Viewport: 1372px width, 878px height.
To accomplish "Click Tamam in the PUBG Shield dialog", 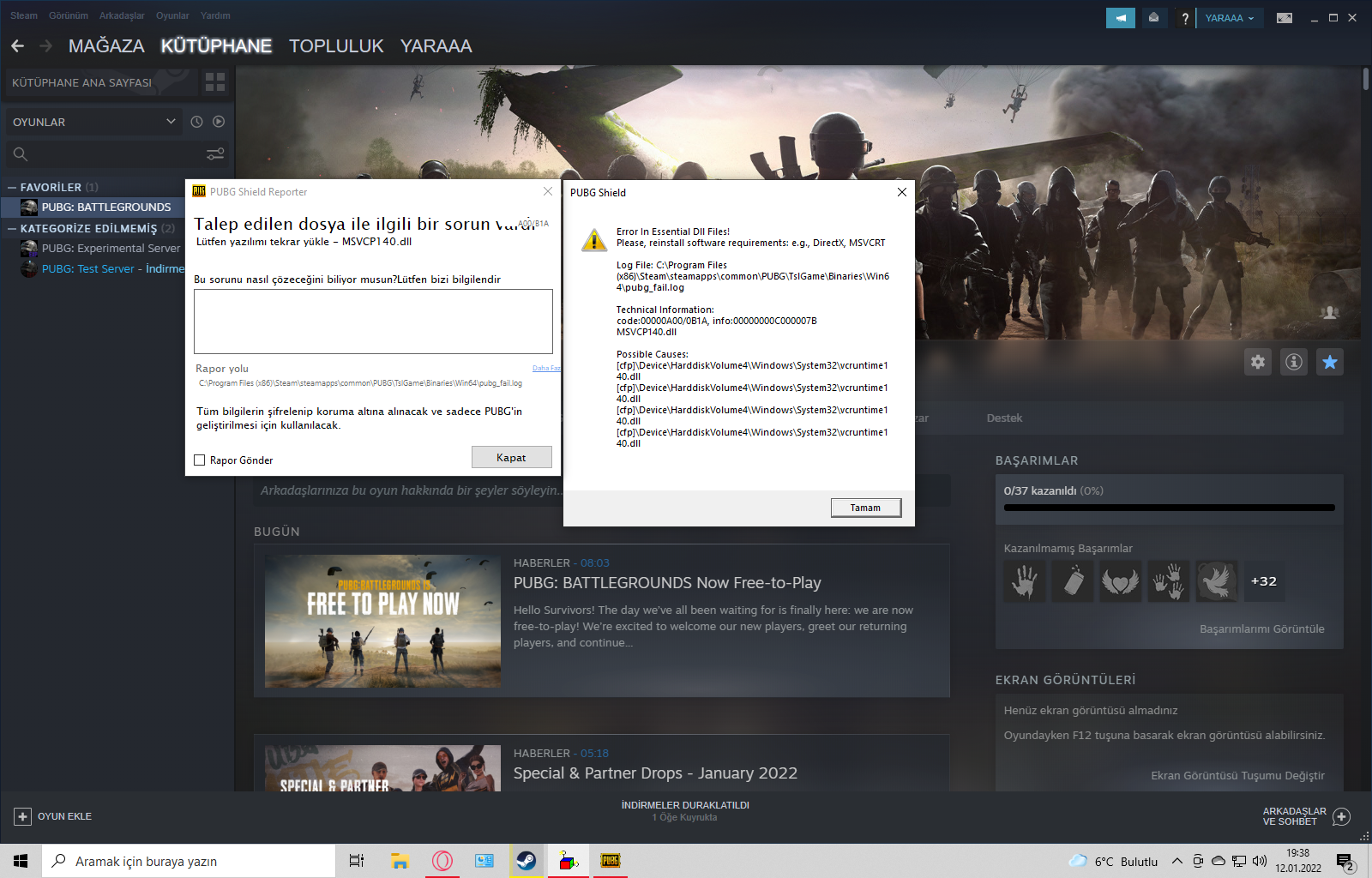I will point(866,508).
